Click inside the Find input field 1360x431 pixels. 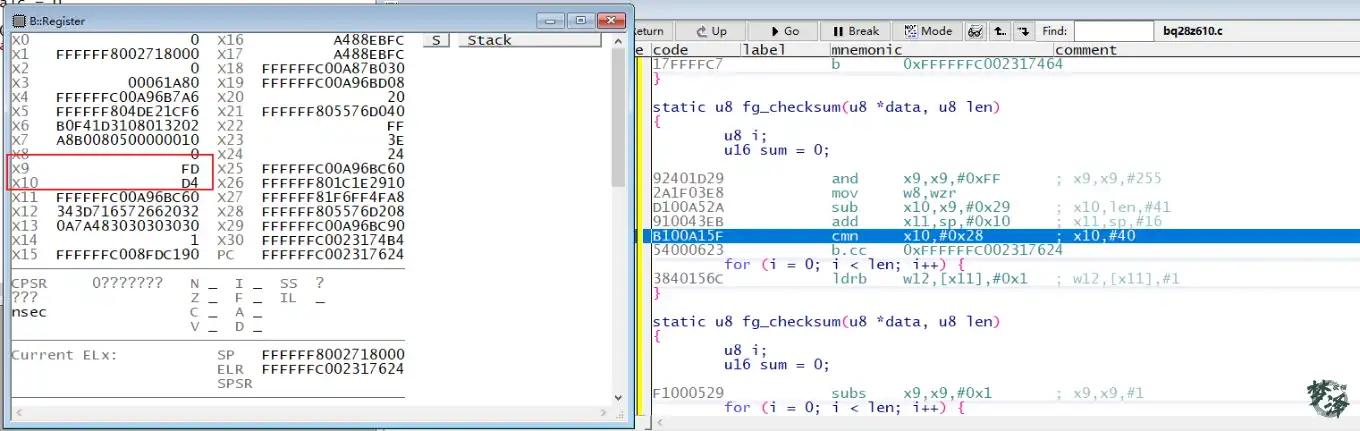(1113, 31)
